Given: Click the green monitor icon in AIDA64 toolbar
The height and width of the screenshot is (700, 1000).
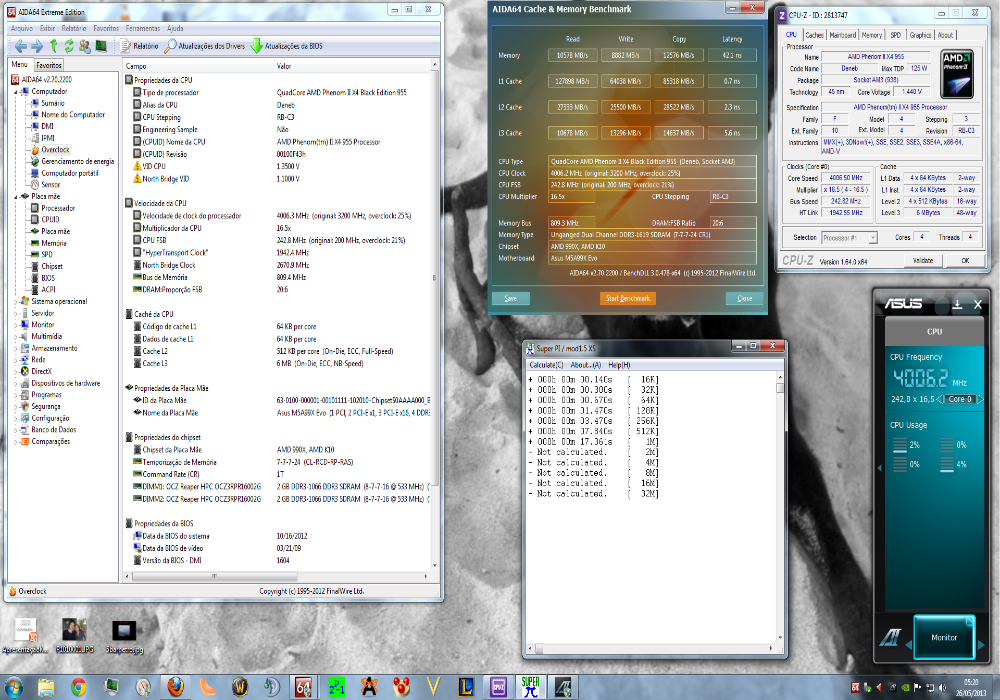Looking at the screenshot, I should 101,46.
